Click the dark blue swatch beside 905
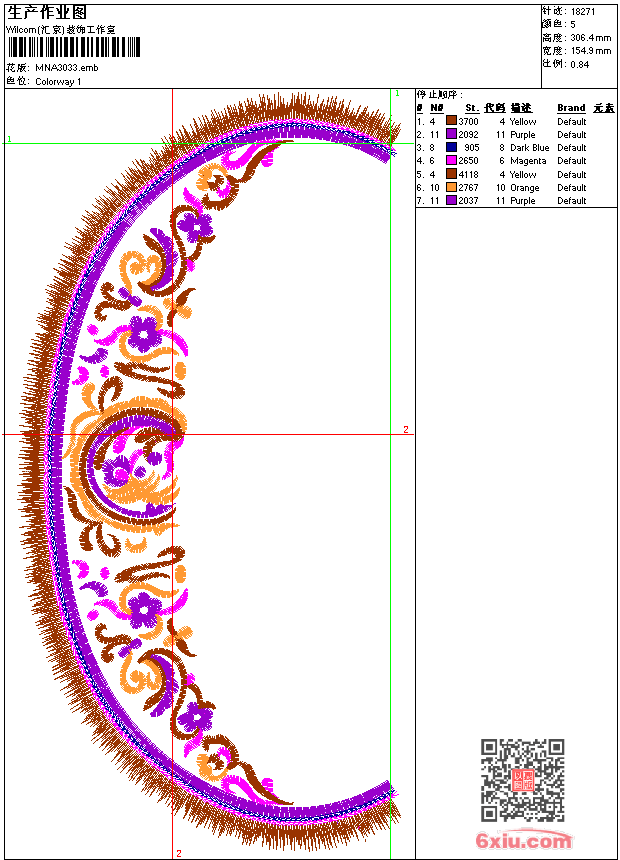Image resolution: width=620 pixels, height=860 pixels. pyautogui.click(x=451, y=147)
